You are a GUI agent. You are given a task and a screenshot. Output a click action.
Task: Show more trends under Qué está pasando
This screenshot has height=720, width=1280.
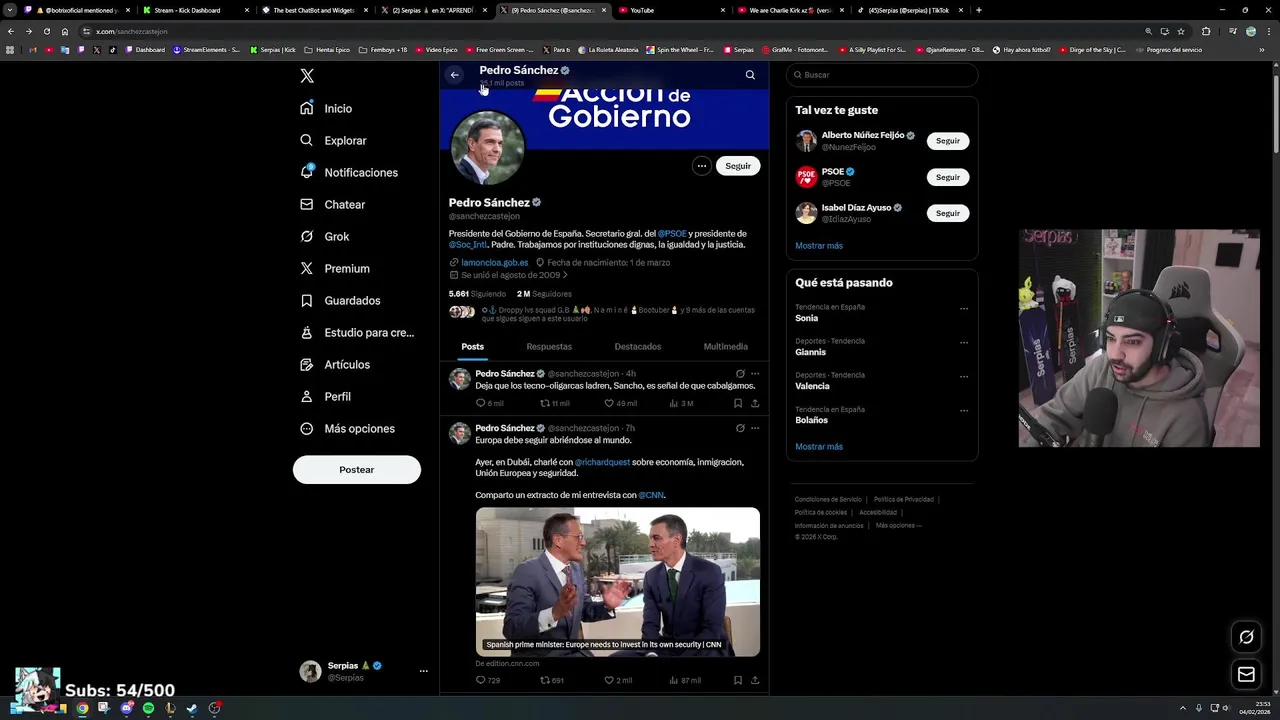[x=819, y=447]
